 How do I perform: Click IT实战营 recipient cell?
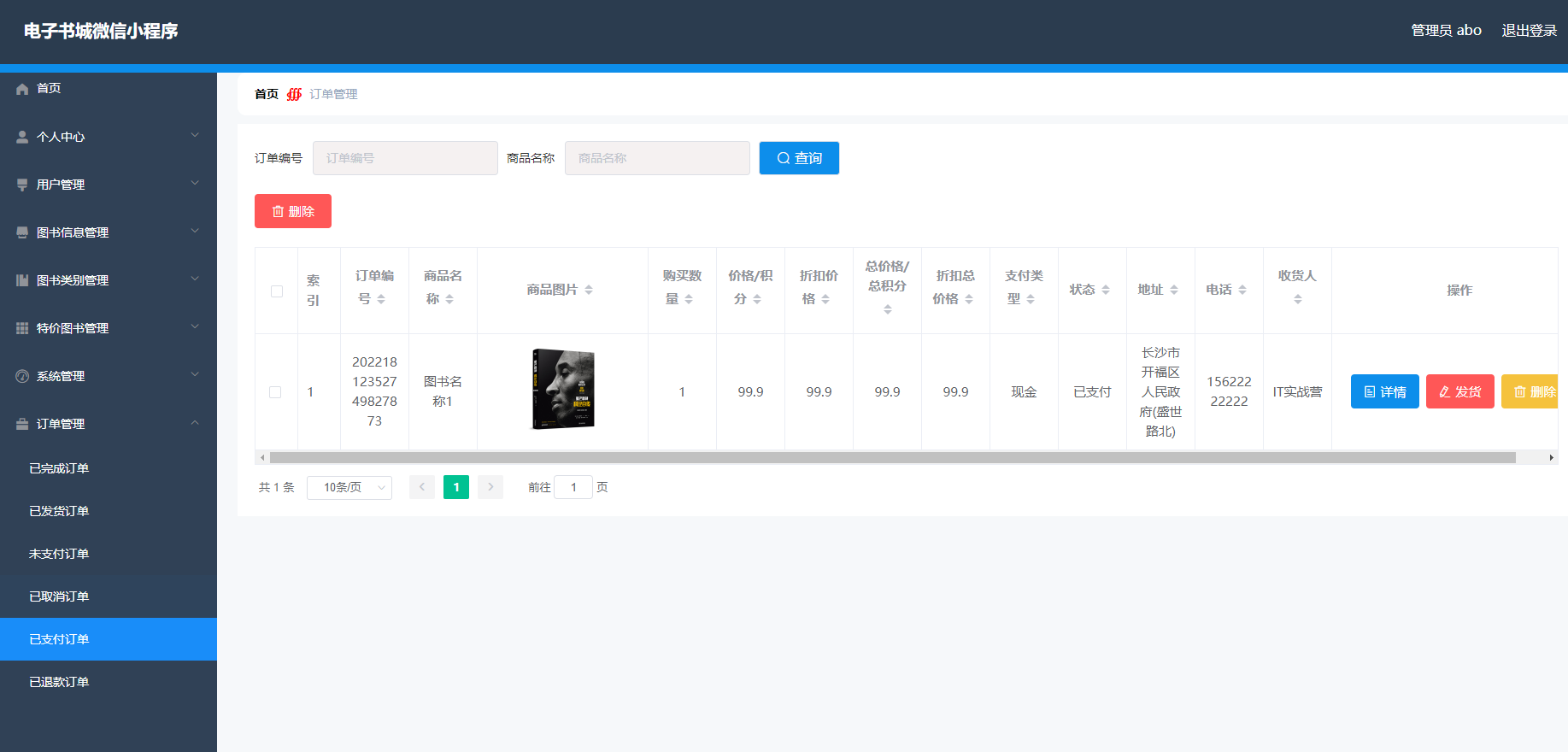[1297, 392]
